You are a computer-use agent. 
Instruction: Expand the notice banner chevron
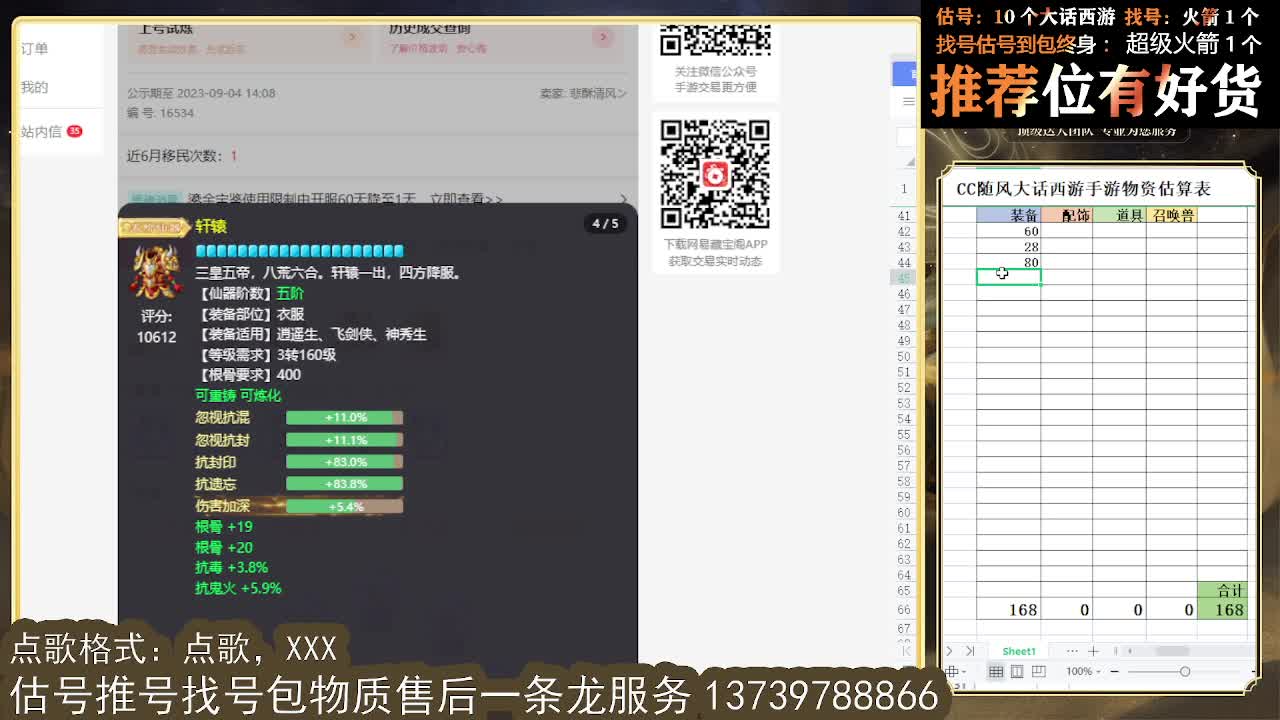point(623,199)
